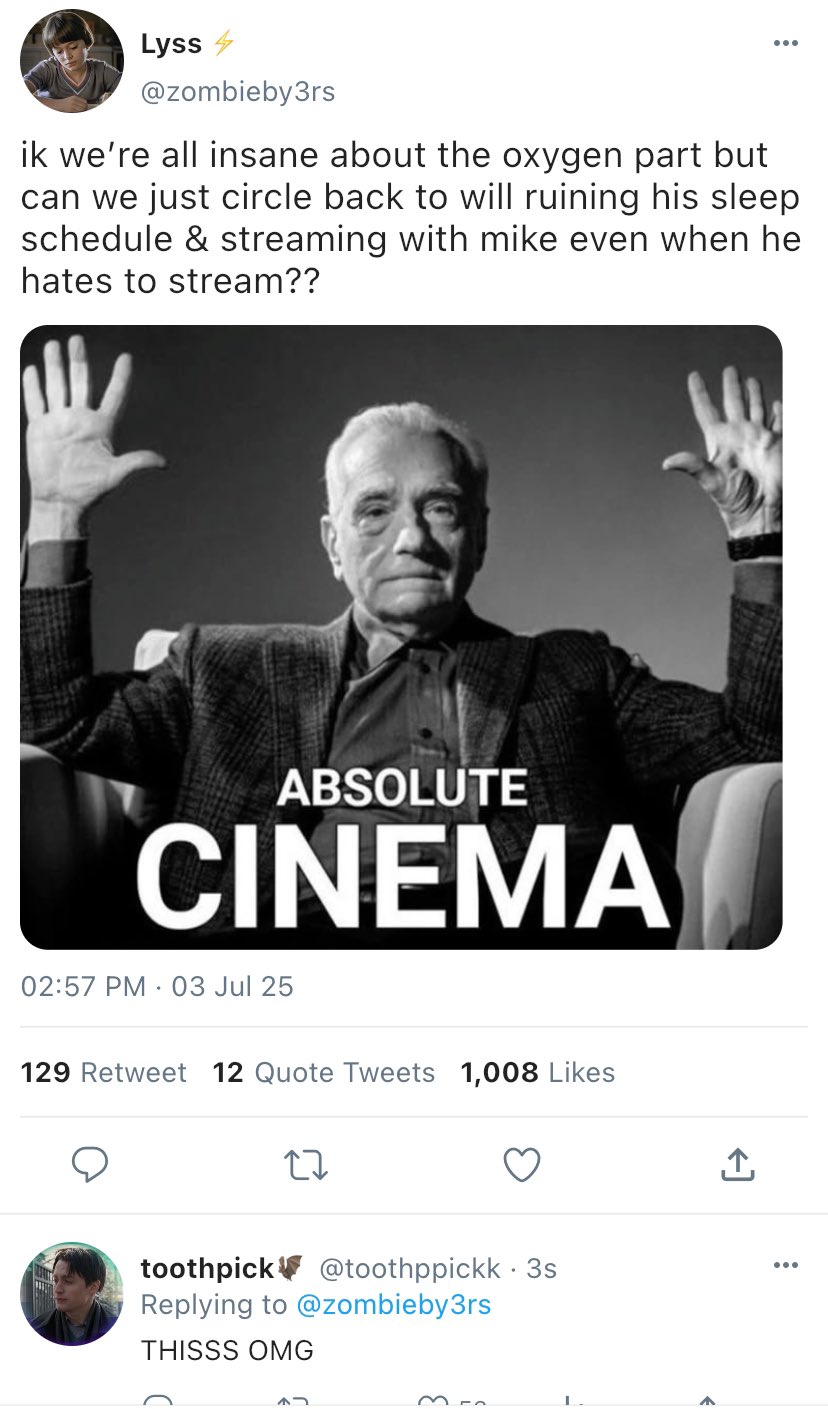Open more options on Lyss's tweet
This screenshot has height=1409, width=828.
coord(785,44)
